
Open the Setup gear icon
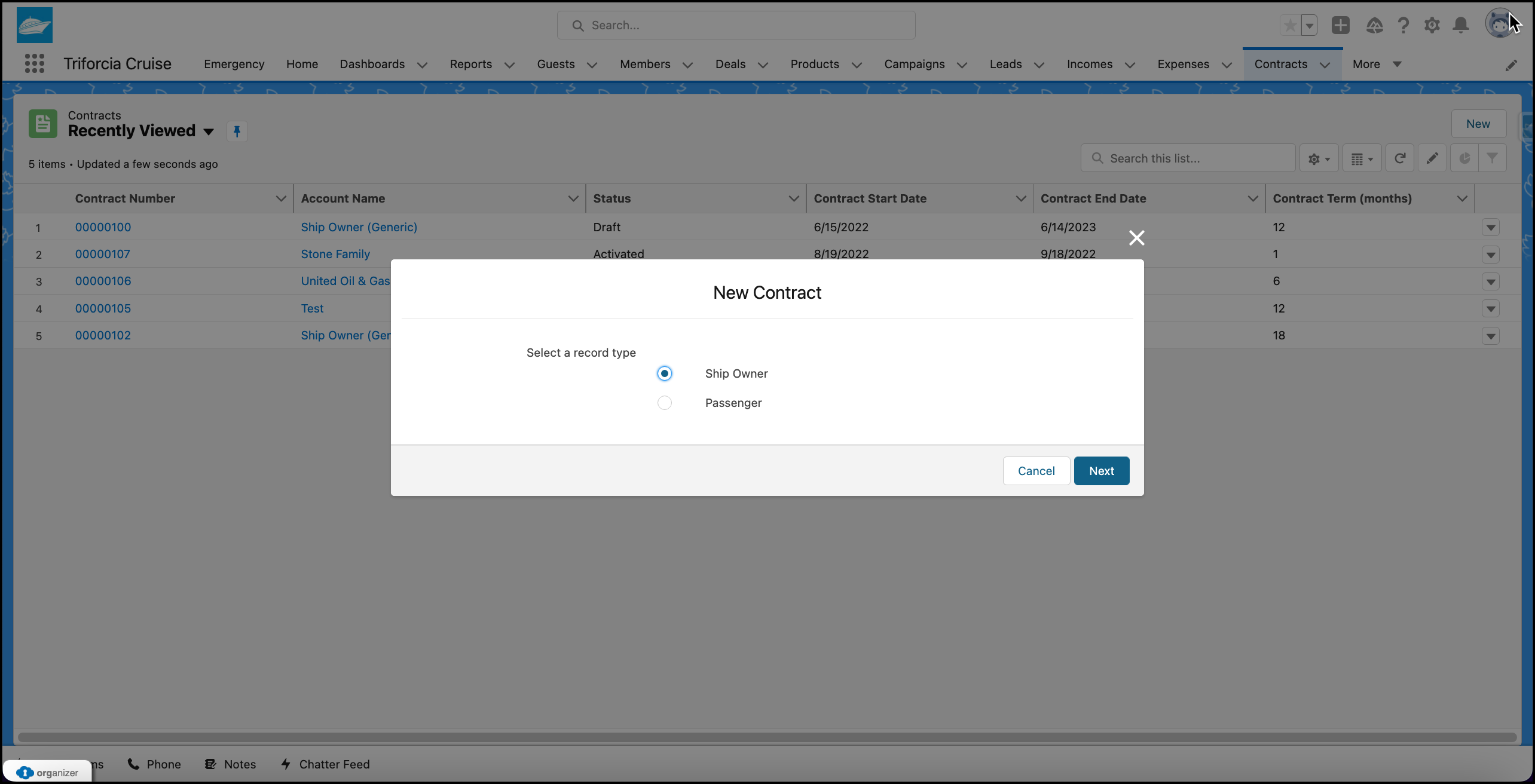click(x=1432, y=25)
